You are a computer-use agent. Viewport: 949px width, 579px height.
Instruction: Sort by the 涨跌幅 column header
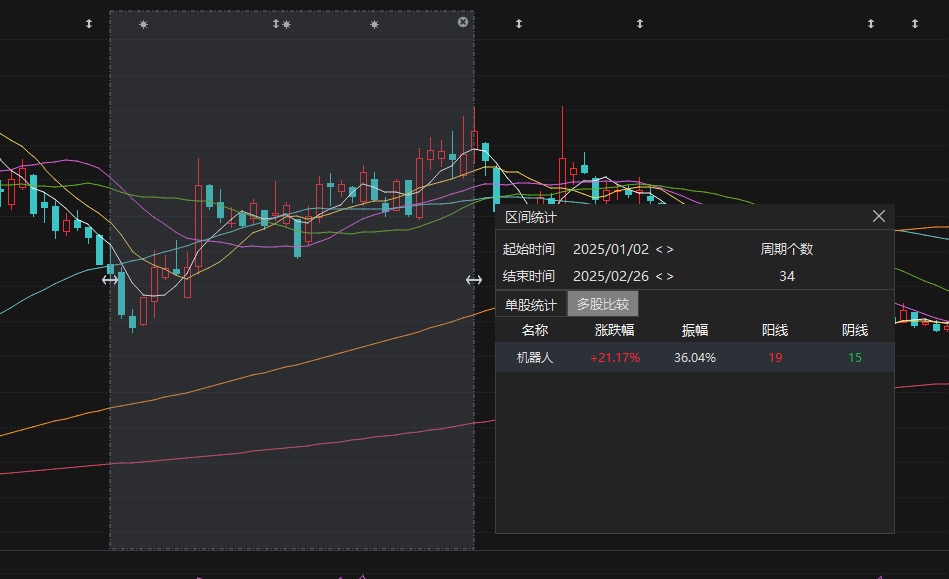[x=614, y=330]
